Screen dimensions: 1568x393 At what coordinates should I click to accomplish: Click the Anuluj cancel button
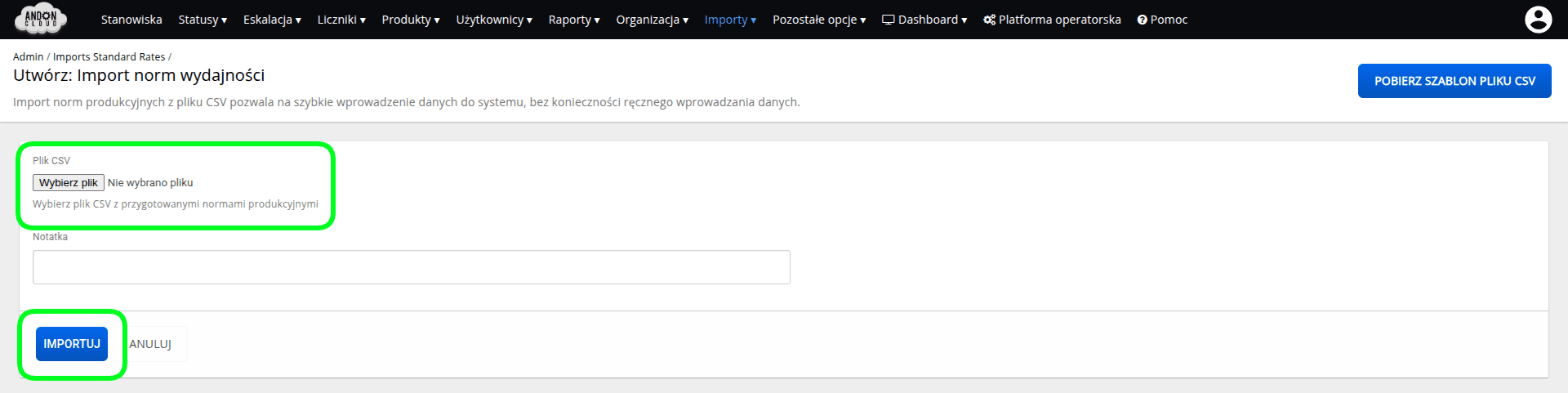[x=150, y=344]
